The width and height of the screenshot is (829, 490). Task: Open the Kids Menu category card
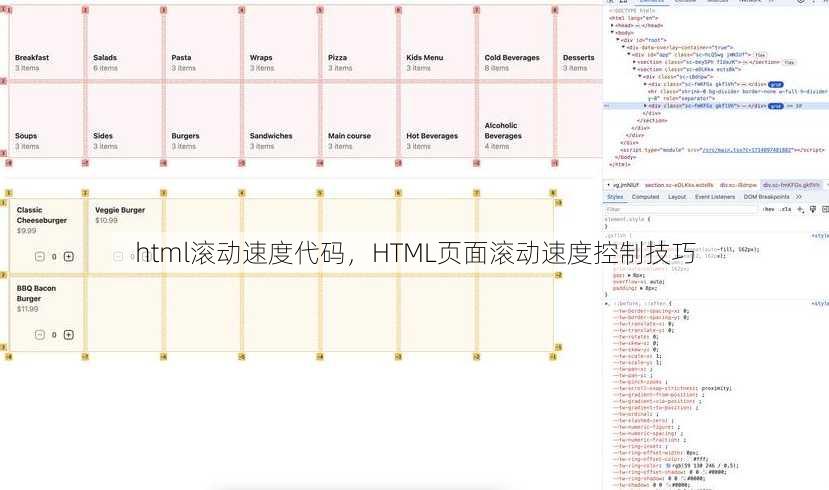(x=437, y=43)
